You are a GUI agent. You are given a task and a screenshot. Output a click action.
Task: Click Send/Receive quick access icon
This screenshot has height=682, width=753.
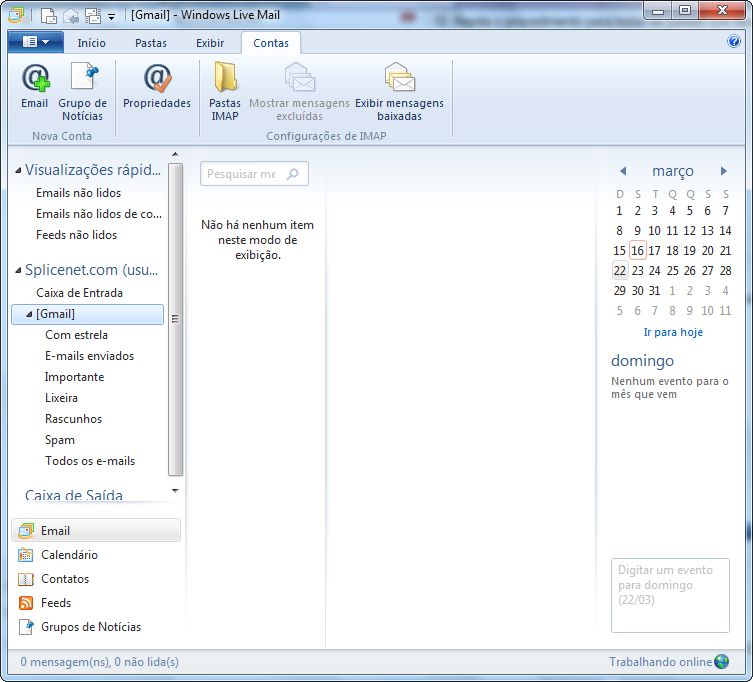pyautogui.click(x=93, y=16)
